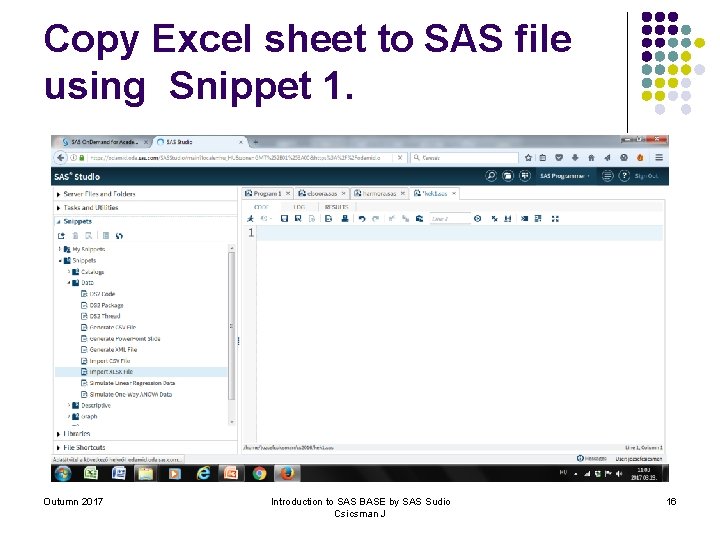Select Generate XML File snippet
Viewport: 720px width, 540px height.
[x=113, y=349]
